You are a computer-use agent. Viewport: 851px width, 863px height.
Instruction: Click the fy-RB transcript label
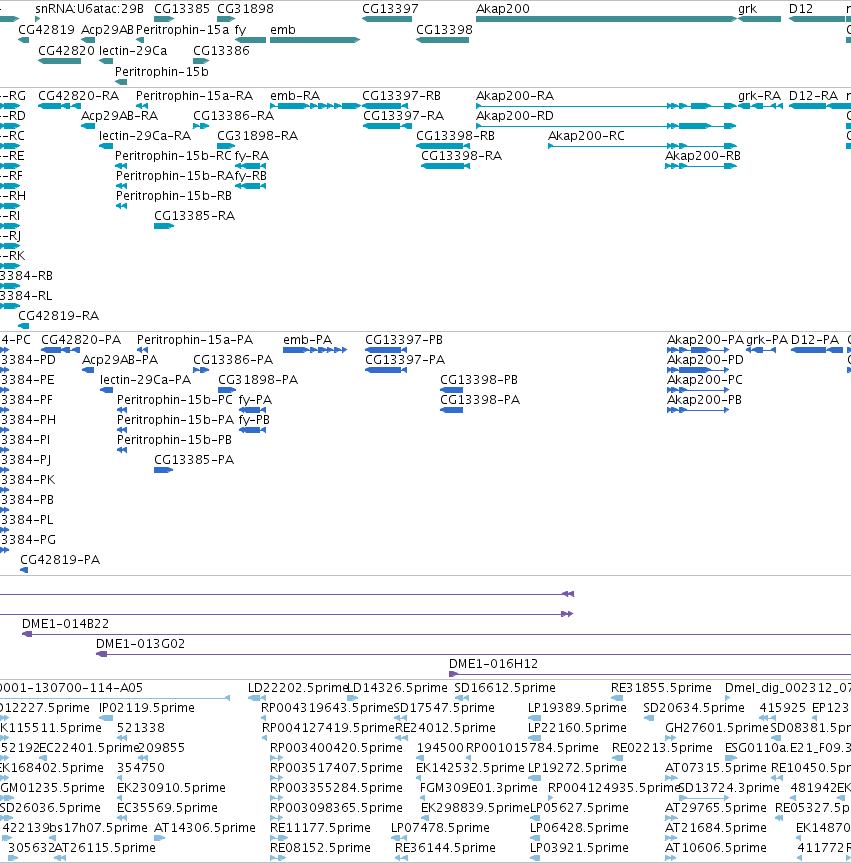[x=250, y=176]
